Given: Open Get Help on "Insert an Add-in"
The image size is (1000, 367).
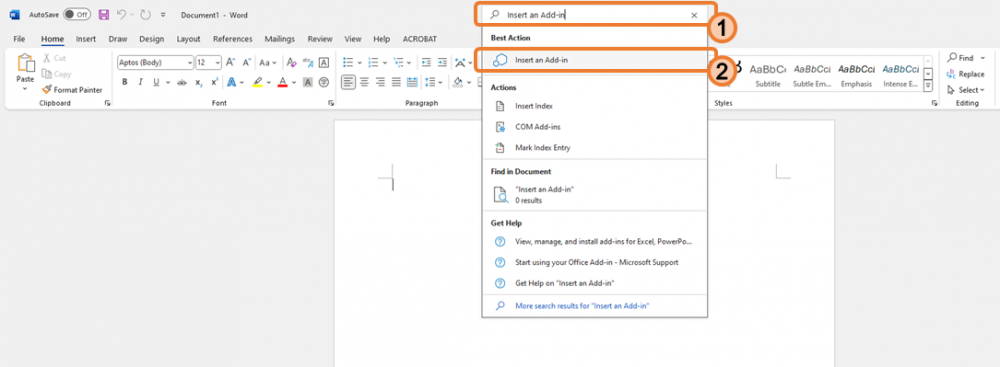Looking at the screenshot, I should click(594, 283).
